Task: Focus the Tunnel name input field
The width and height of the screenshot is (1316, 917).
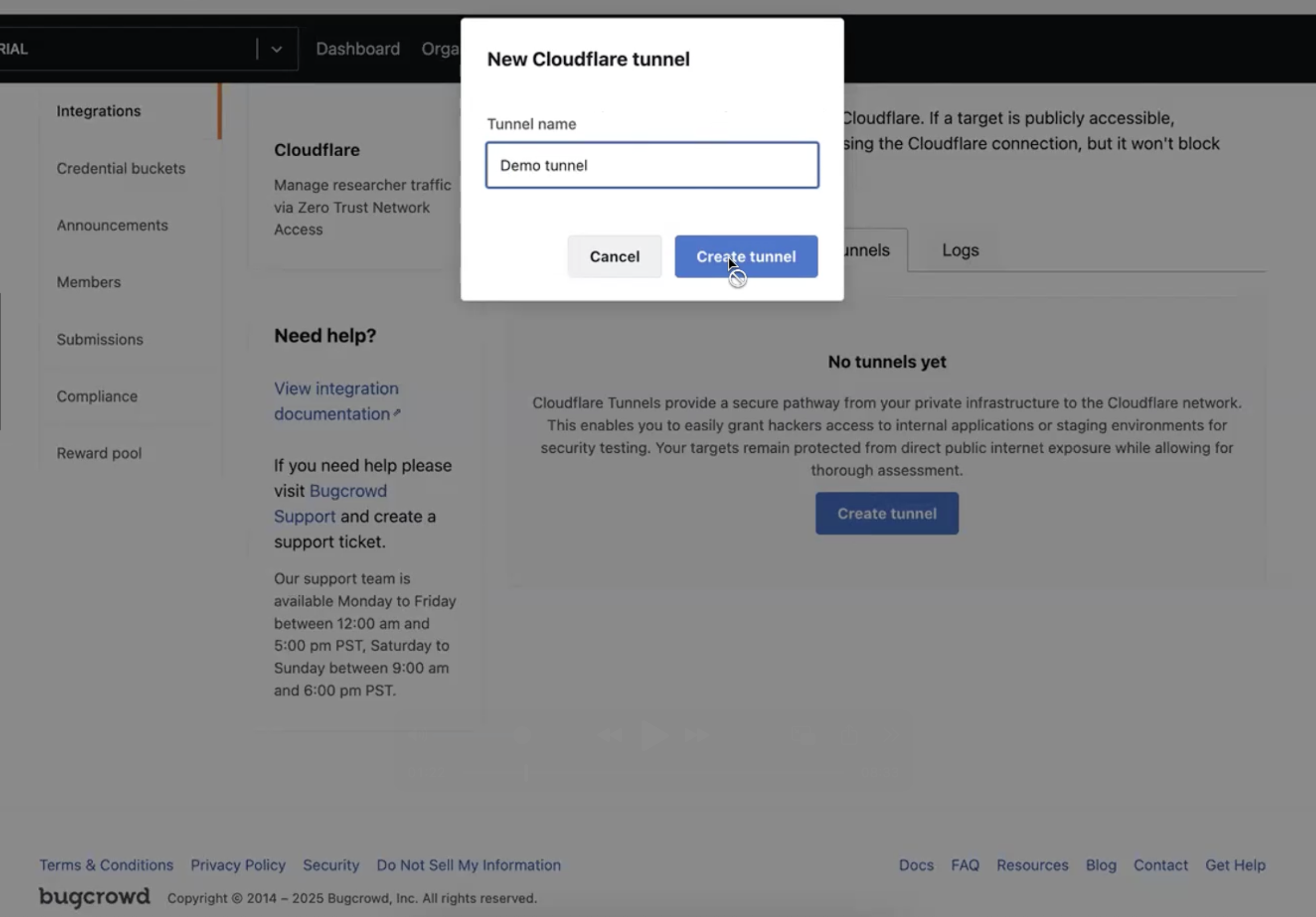Action: click(652, 165)
